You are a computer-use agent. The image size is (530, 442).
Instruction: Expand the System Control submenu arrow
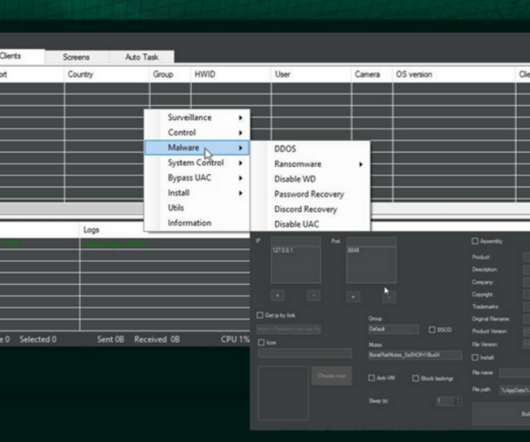tap(241, 163)
